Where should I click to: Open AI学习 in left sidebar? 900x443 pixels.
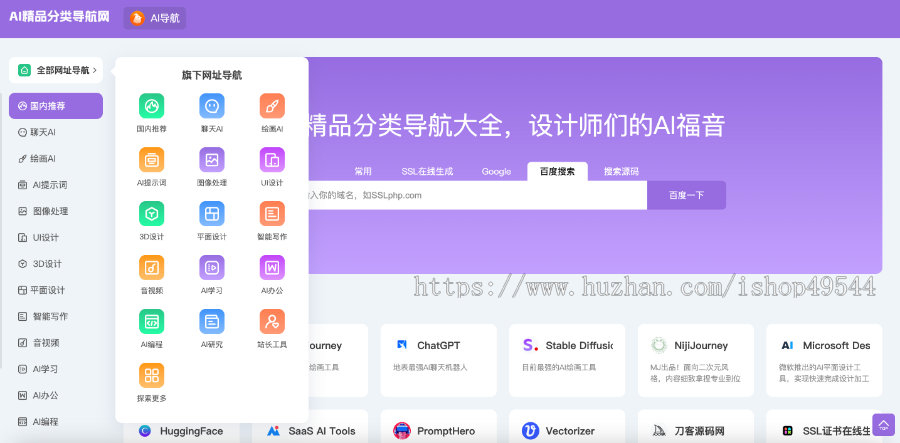click(x=56, y=369)
